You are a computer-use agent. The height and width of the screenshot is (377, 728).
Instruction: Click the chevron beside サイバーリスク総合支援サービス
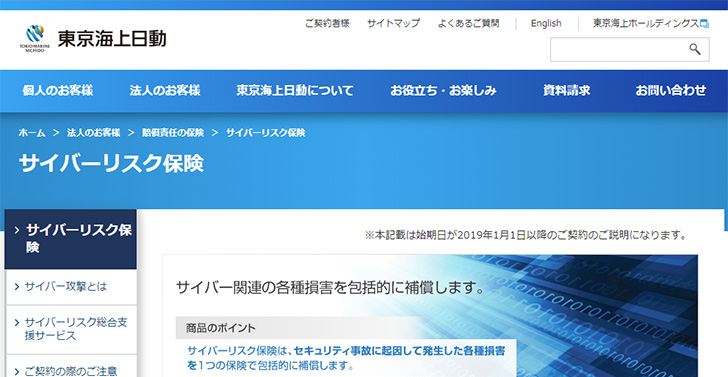click(x=17, y=322)
